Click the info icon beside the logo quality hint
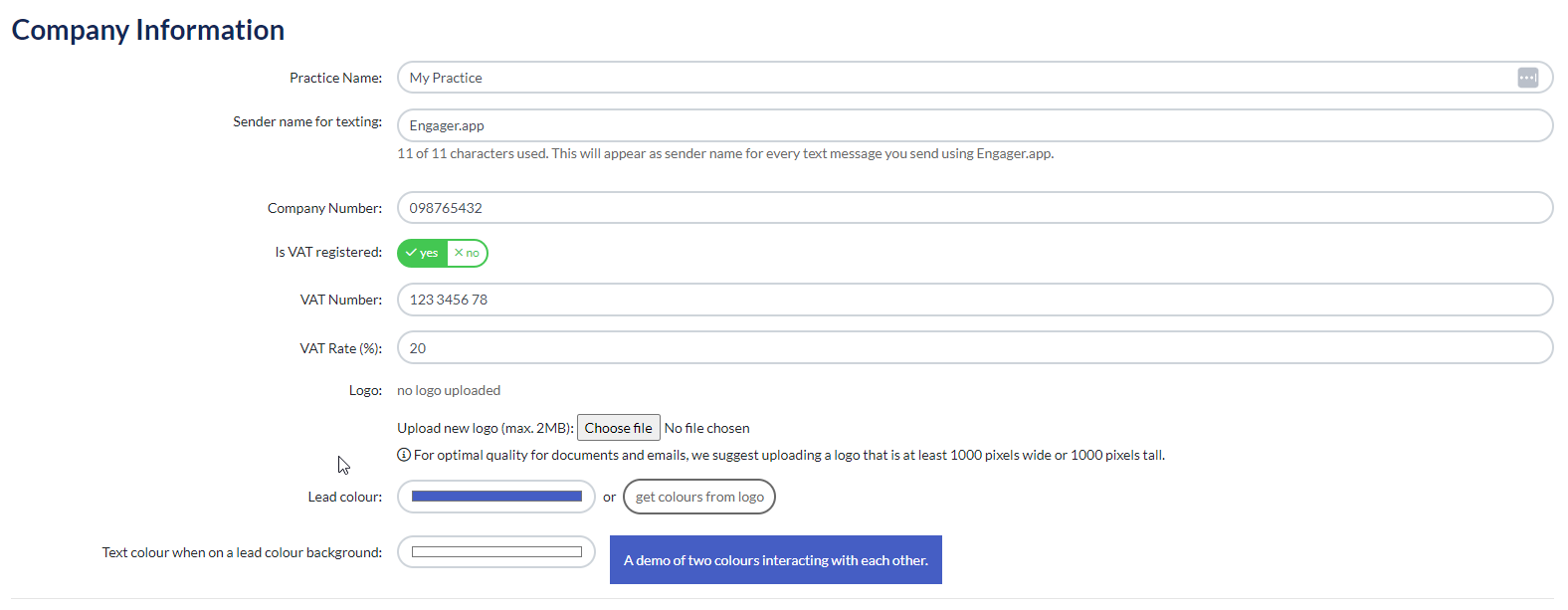 click(404, 455)
